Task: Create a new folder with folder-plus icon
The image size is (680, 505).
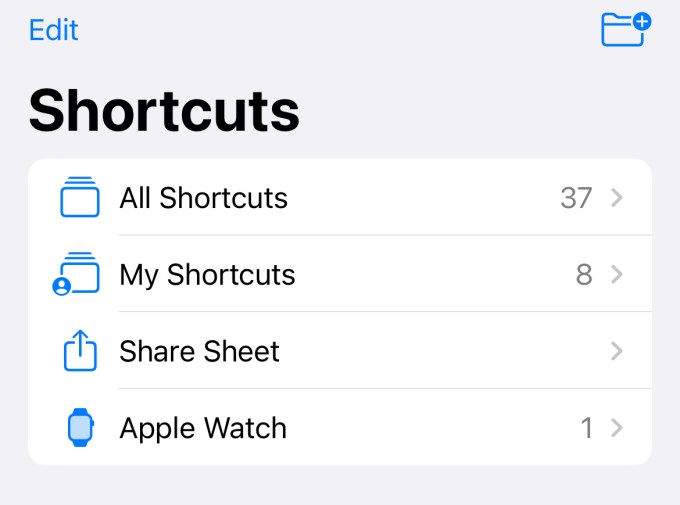Action: coord(626,29)
